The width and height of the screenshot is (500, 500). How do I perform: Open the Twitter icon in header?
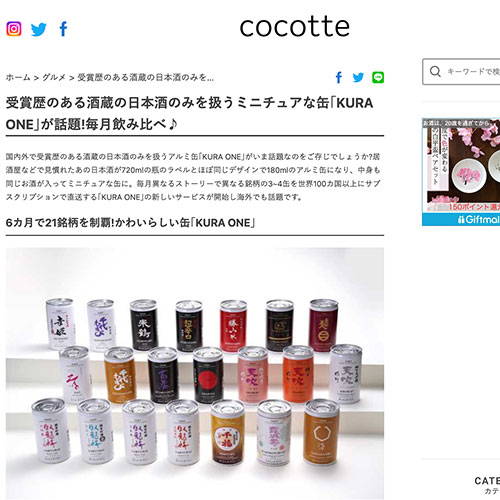[39, 29]
